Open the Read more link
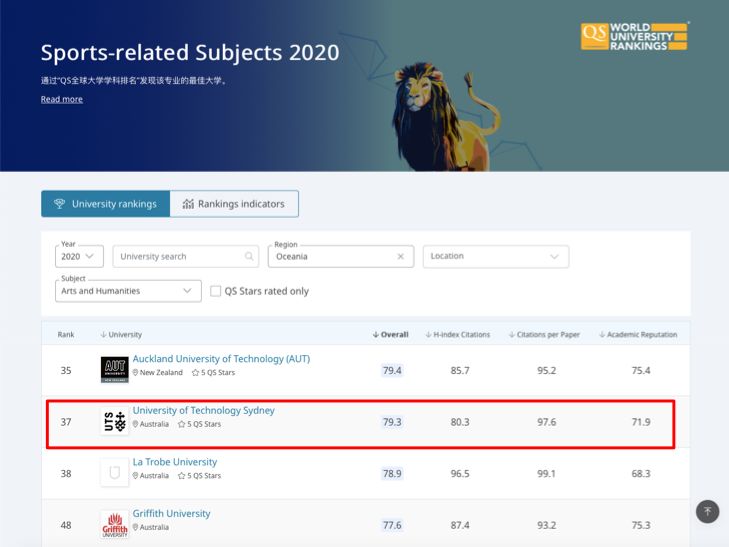The height and width of the screenshot is (547, 729). 62,99
